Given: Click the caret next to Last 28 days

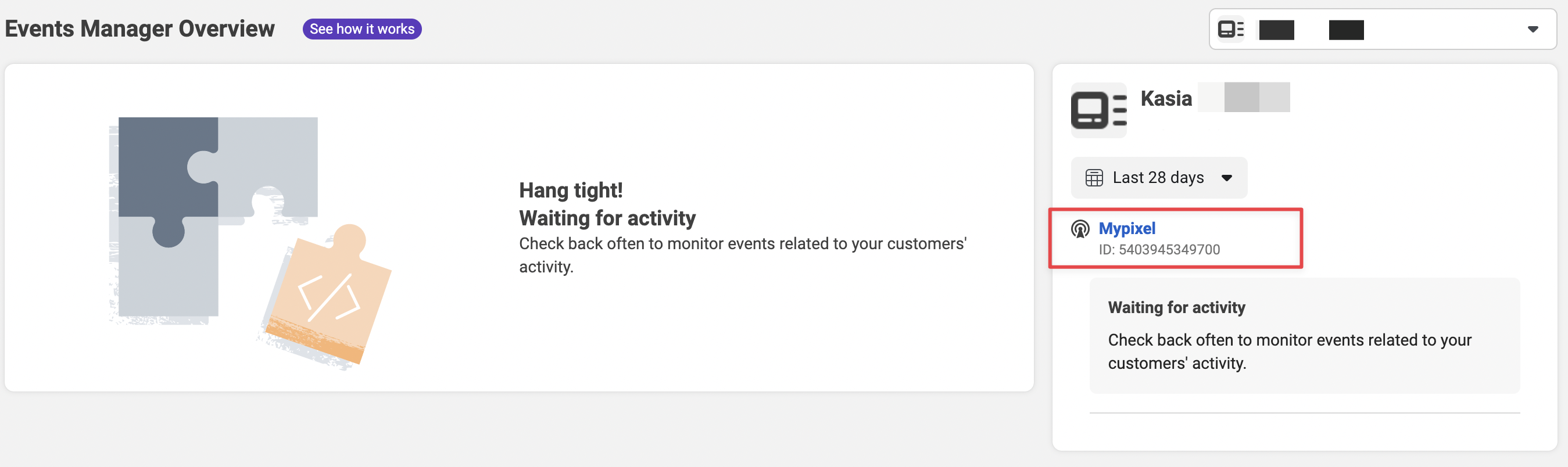Looking at the screenshot, I should point(1226,178).
